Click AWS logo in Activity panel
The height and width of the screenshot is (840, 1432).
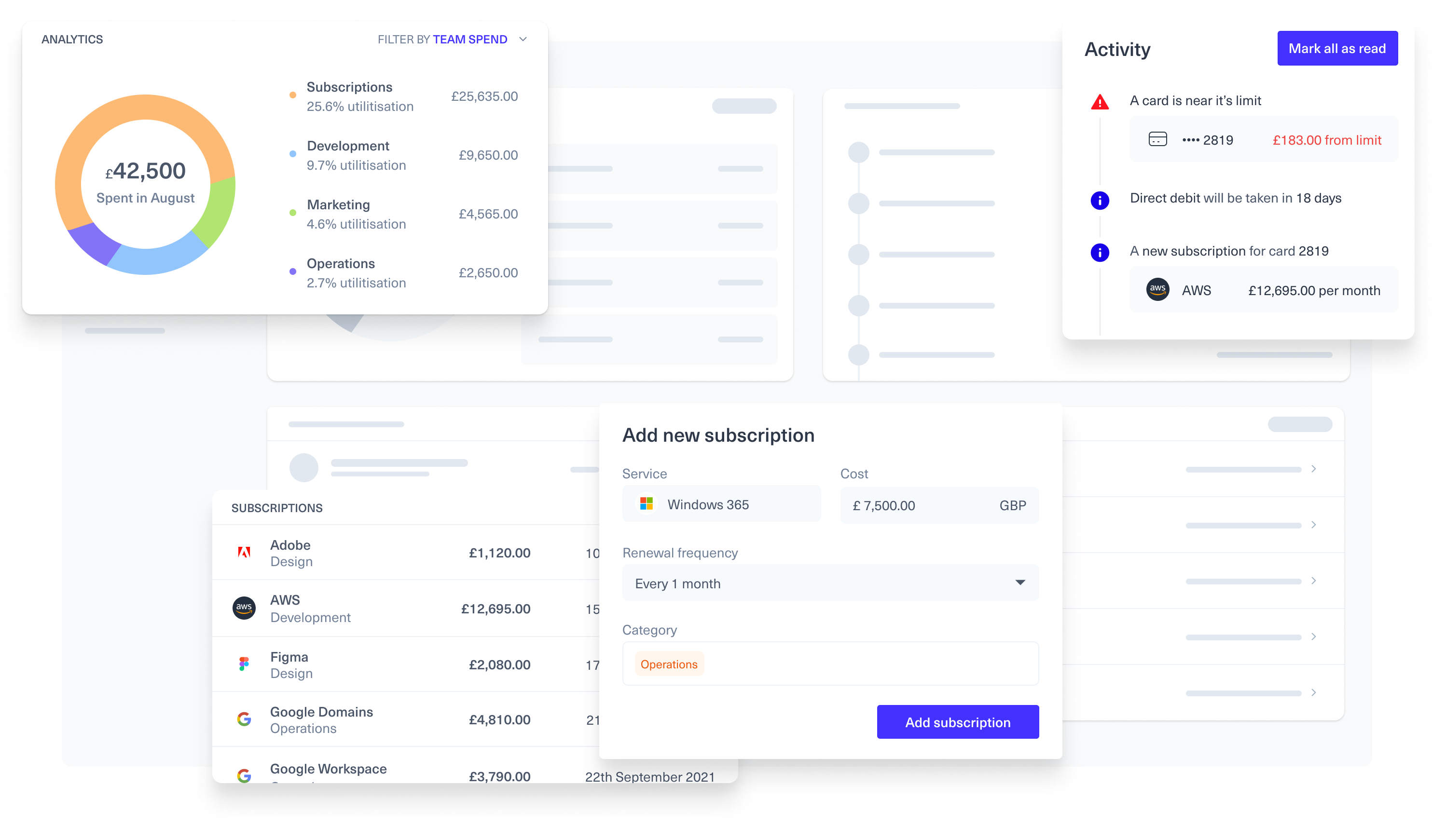(x=1157, y=290)
